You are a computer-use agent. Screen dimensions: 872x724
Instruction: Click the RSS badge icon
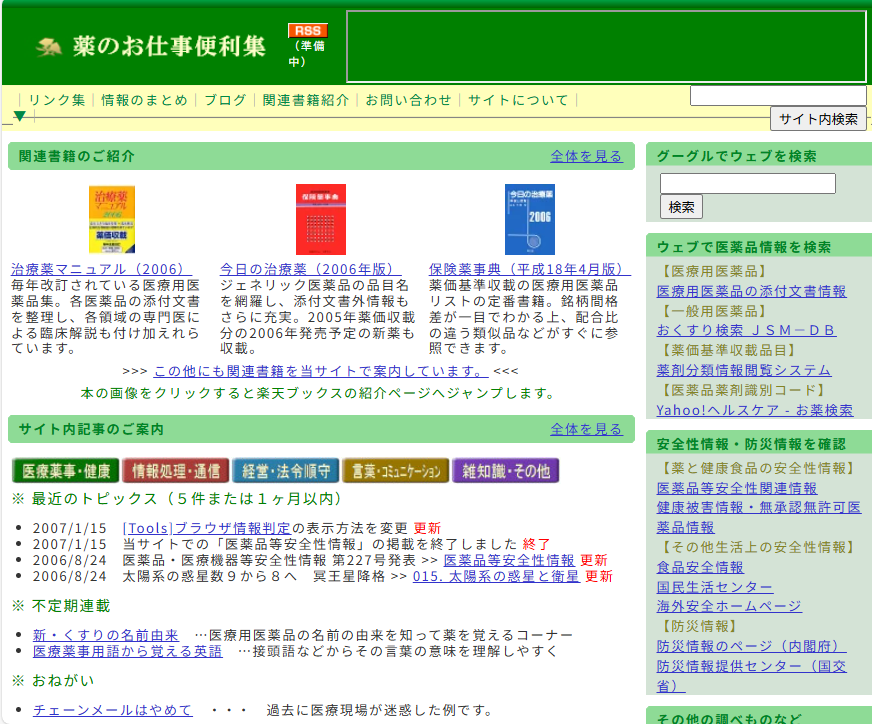click(x=307, y=31)
